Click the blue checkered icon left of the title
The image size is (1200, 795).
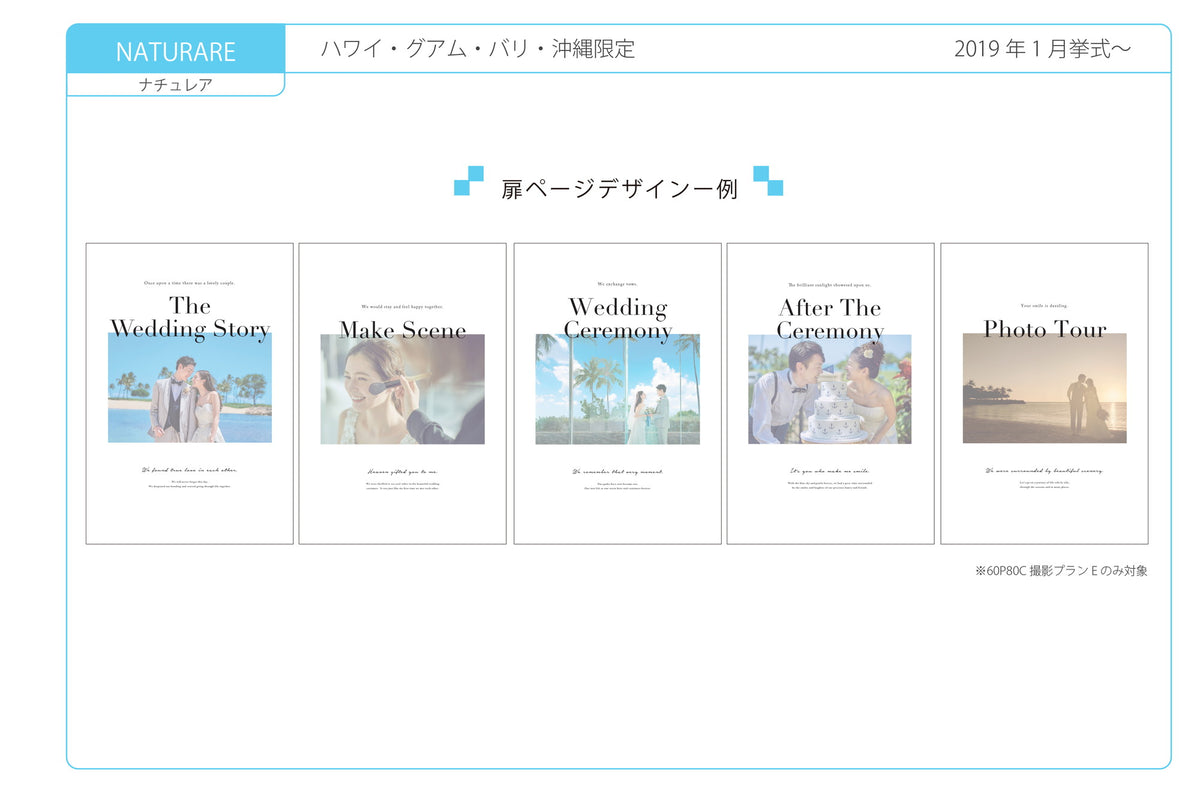468,181
